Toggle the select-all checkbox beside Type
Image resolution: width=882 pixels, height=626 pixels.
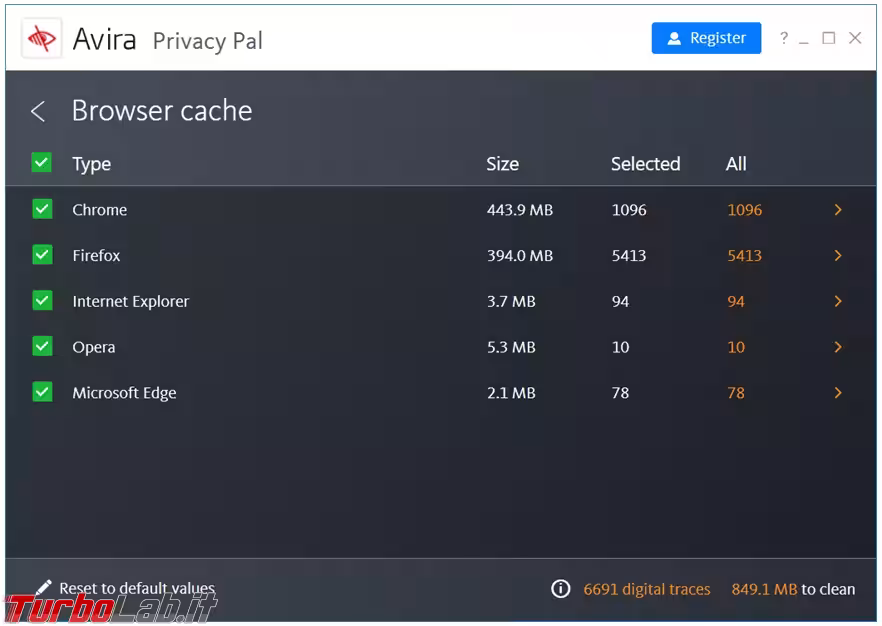[42, 163]
